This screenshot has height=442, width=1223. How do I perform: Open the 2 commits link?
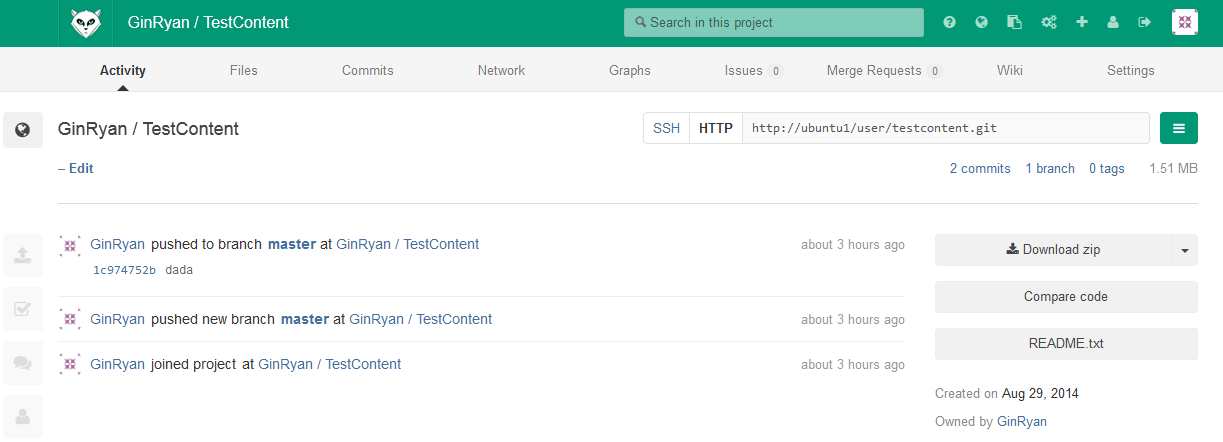pyautogui.click(x=980, y=169)
